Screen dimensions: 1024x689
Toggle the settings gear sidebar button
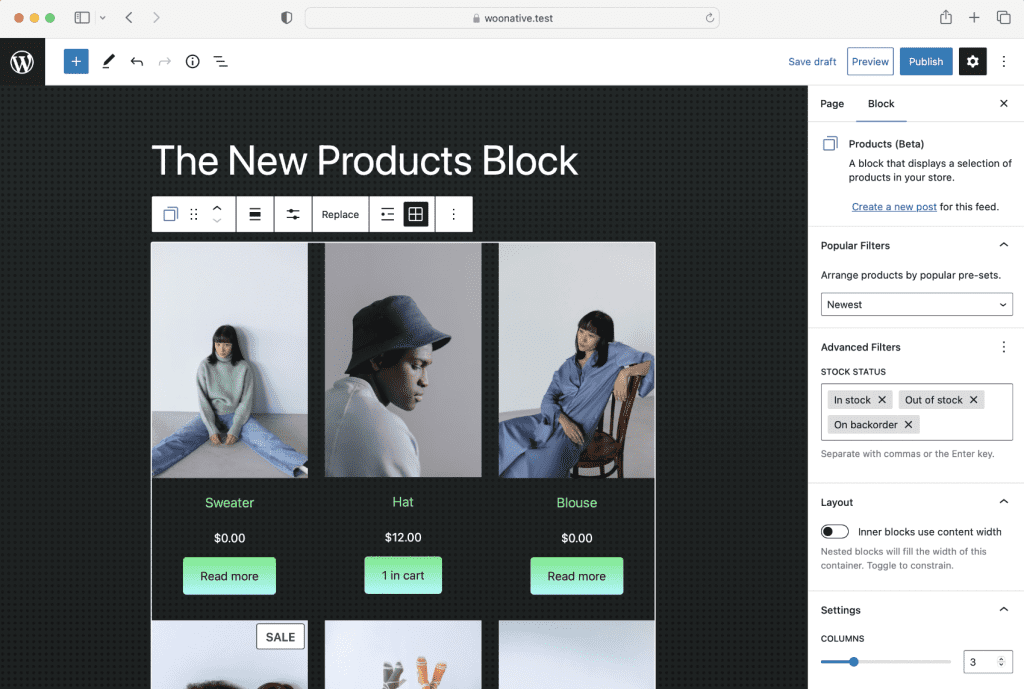tap(972, 61)
